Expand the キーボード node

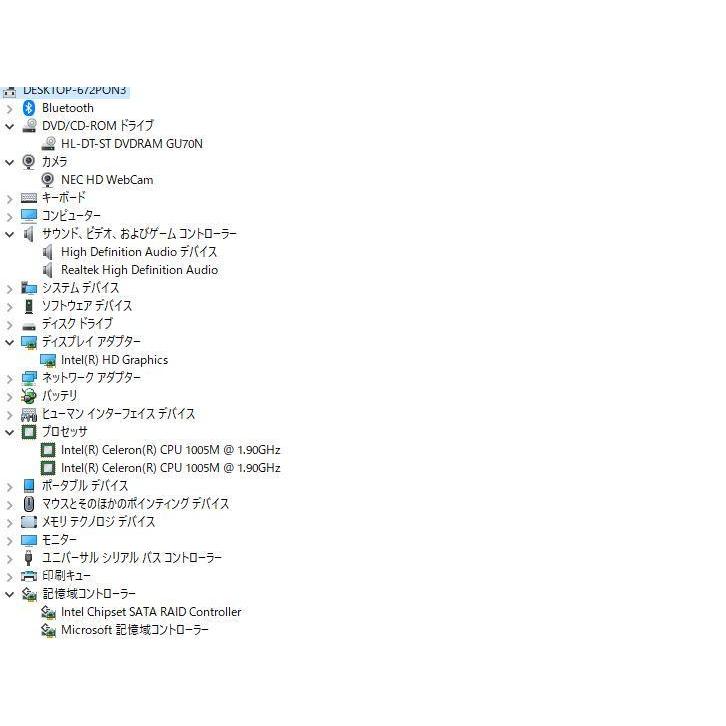[x=9, y=200]
